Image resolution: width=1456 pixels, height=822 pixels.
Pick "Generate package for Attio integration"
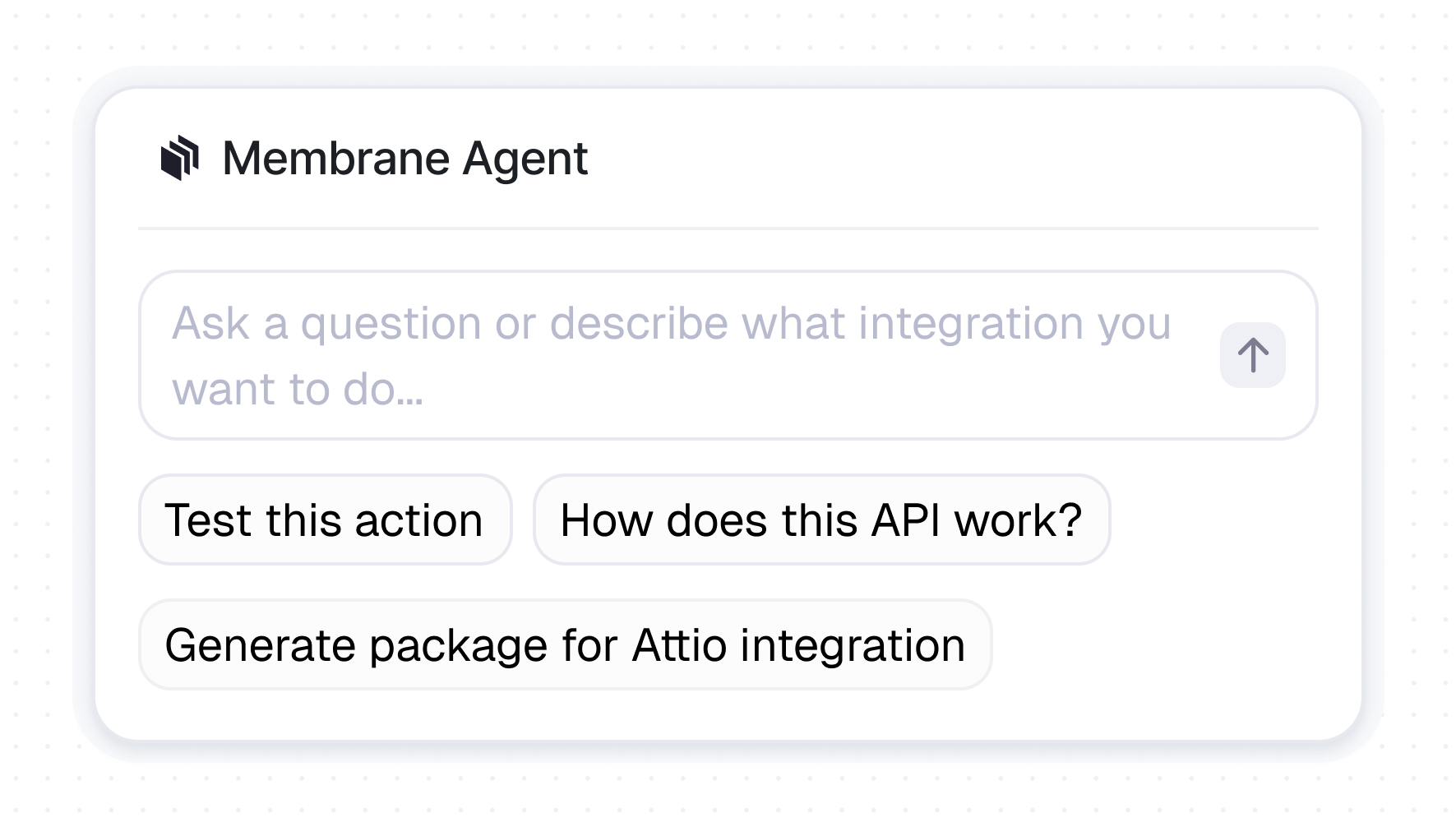coord(565,645)
